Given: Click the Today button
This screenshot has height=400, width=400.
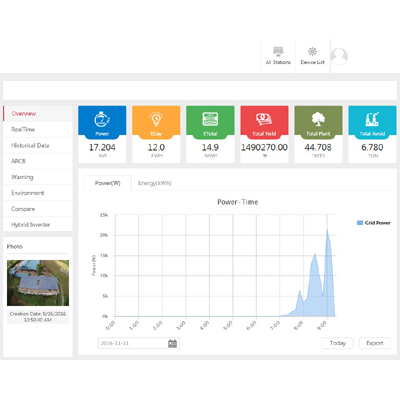Looking at the screenshot, I should [x=337, y=343].
